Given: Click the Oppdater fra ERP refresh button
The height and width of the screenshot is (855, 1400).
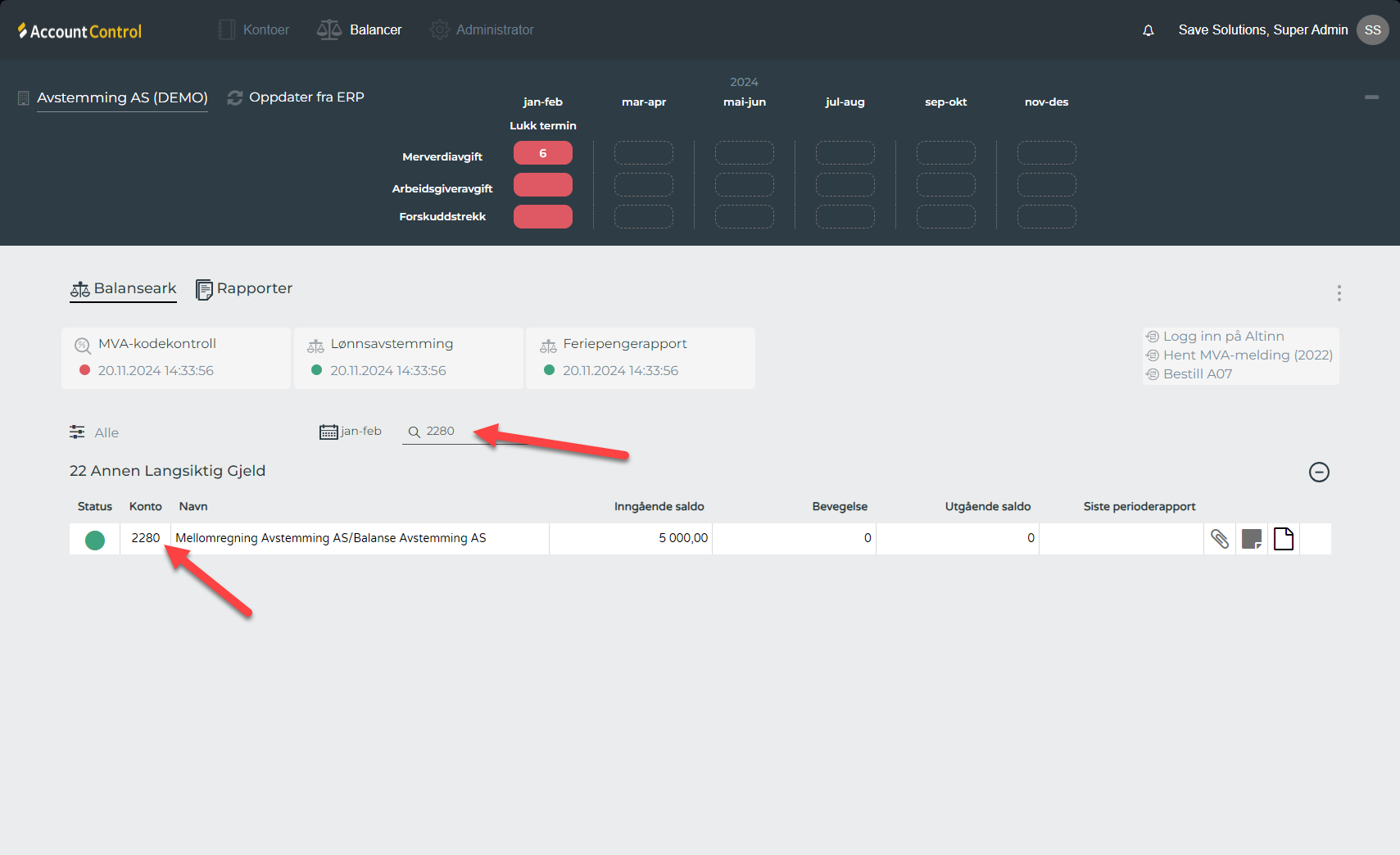Looking at the screenshot, I should [x=296, y=97].
